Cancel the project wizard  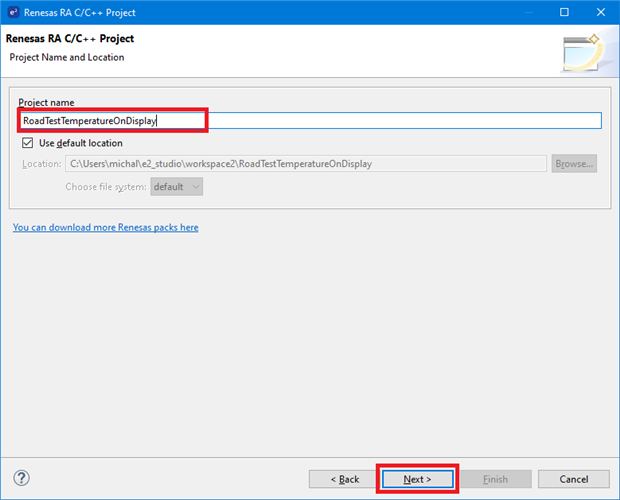coord(574,479)
